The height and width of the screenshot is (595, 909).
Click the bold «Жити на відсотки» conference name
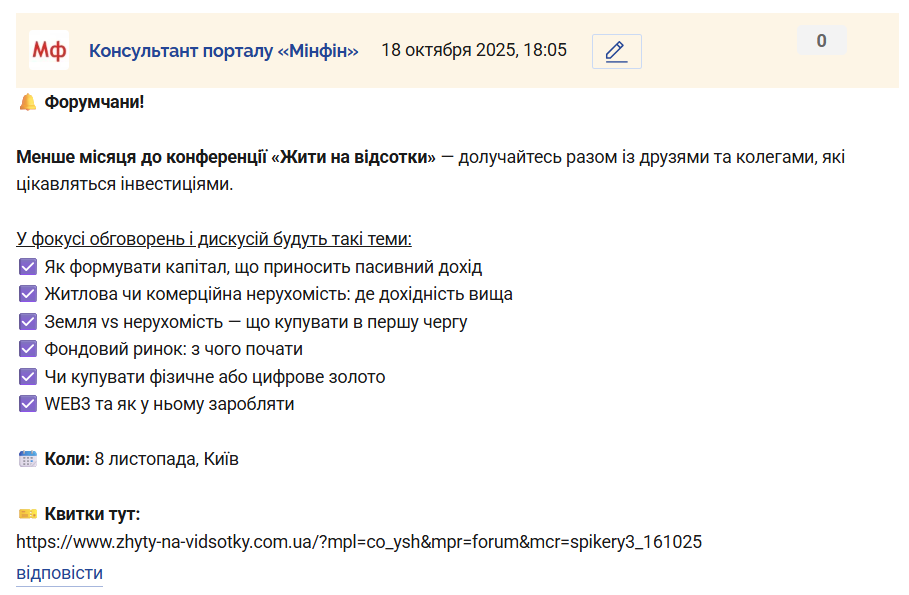point(354,157)
